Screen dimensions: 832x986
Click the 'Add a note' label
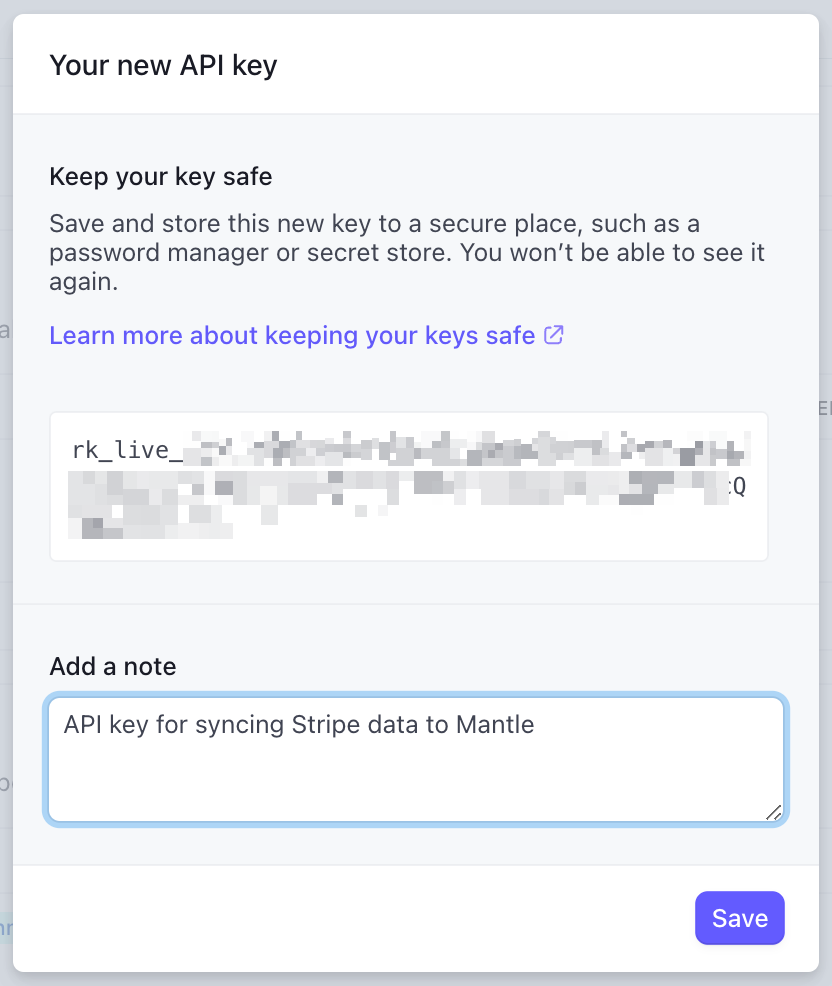point(113,666)
